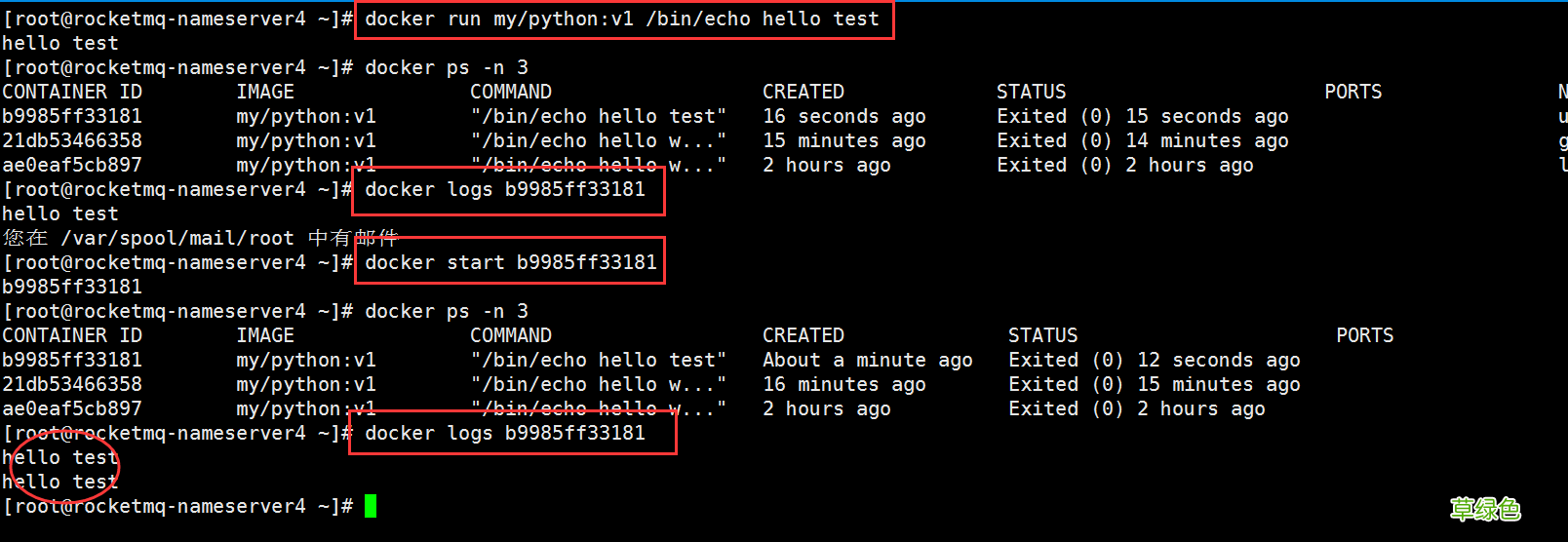
Task: Click the 'About a minute ago' created value
Action: coord(867,360)
